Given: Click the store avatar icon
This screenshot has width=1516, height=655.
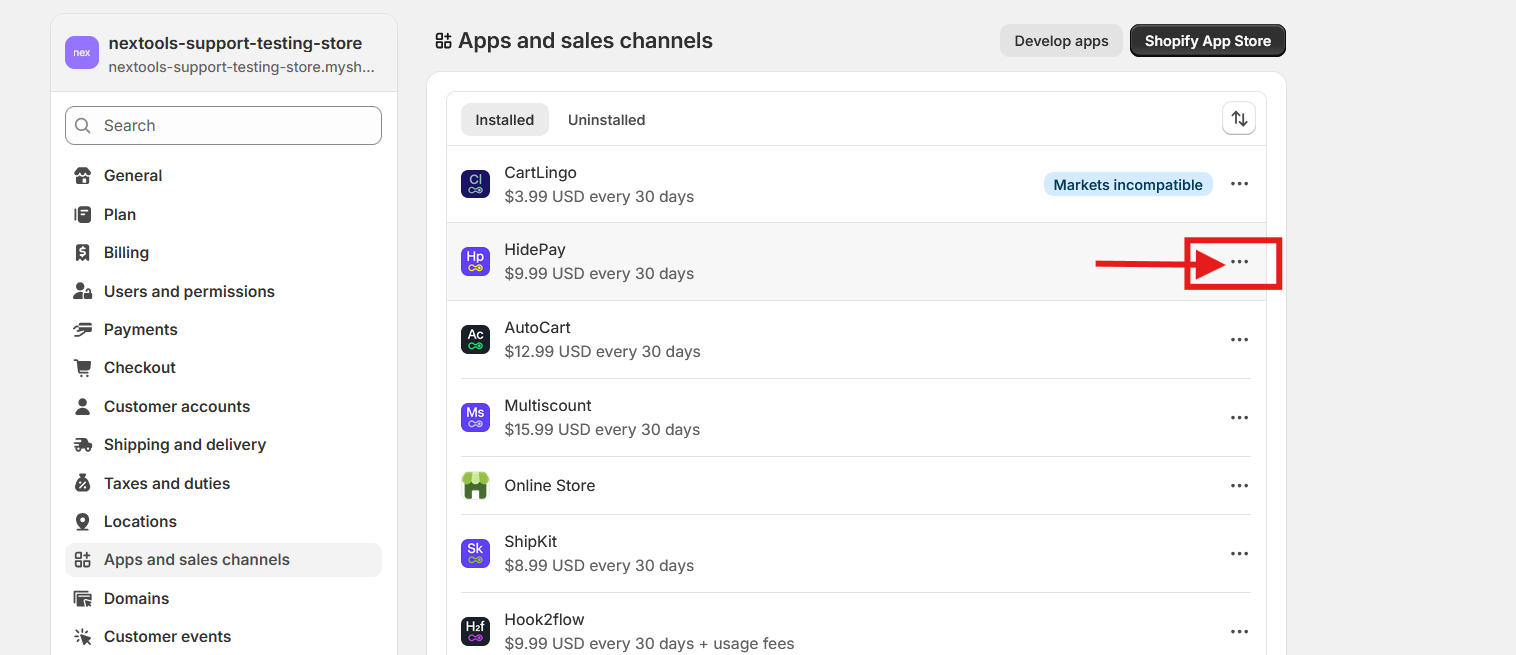Looking at the screenshot, I should [82, 53].
